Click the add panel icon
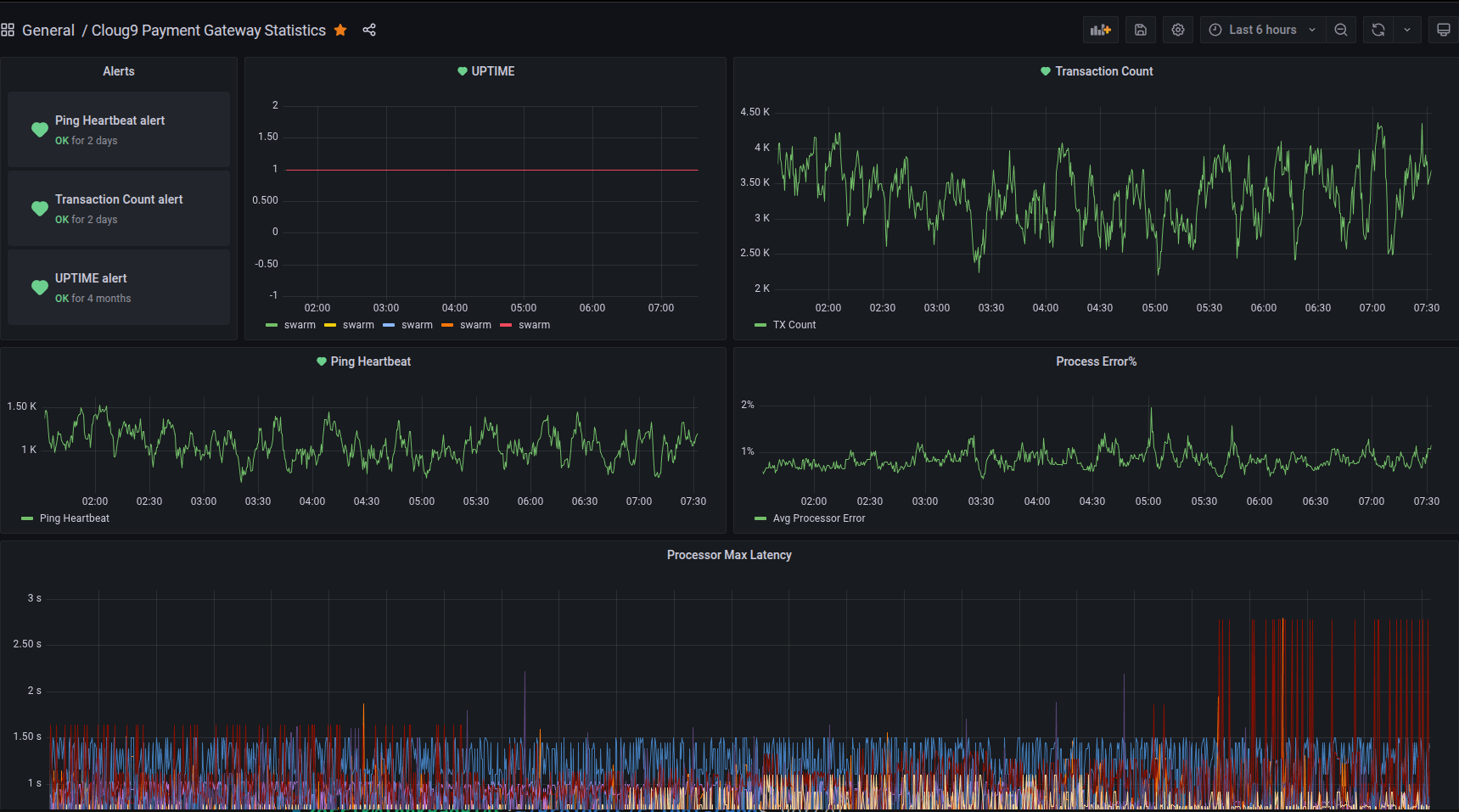1459x812 pixels. pyautogui.click(x=1100, y=29)
